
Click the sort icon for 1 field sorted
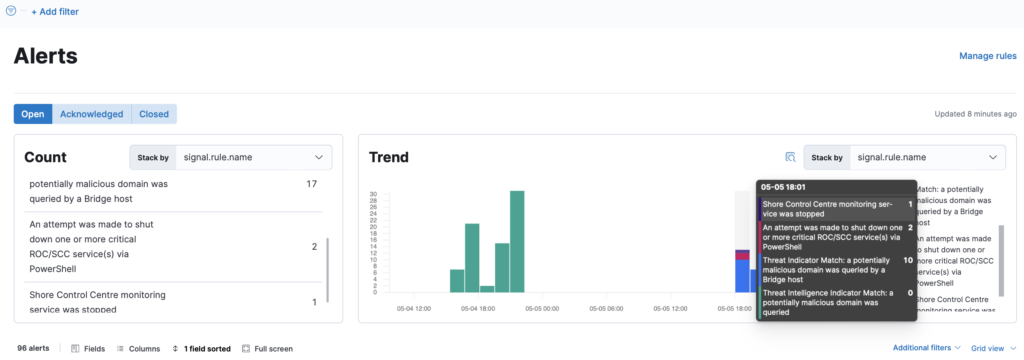[x=175, y=348]
